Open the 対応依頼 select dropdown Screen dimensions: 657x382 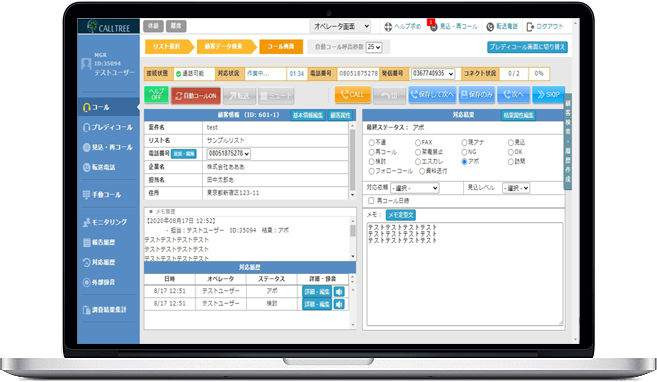pyautogui.click(x=415, y=188)
